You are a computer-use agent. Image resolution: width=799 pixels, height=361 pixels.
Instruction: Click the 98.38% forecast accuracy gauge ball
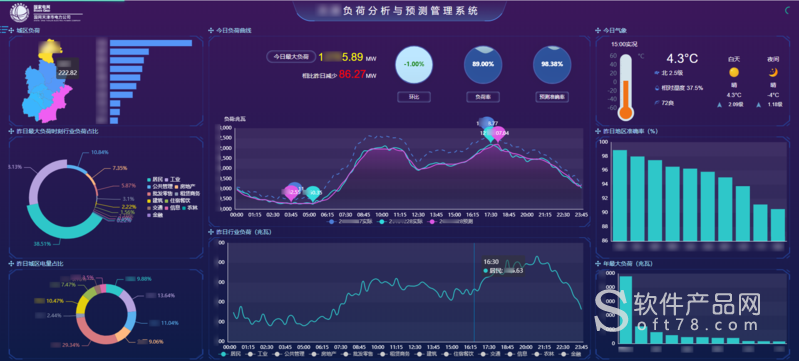(x=552, y=65)
